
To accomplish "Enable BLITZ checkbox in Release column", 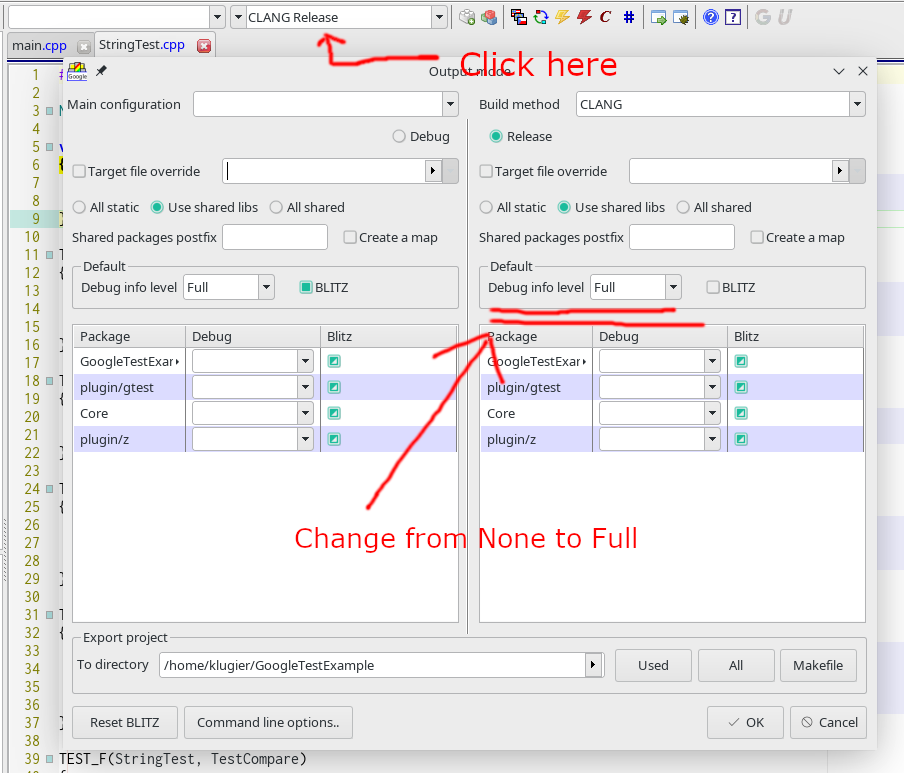I will (x=713, y=287).
